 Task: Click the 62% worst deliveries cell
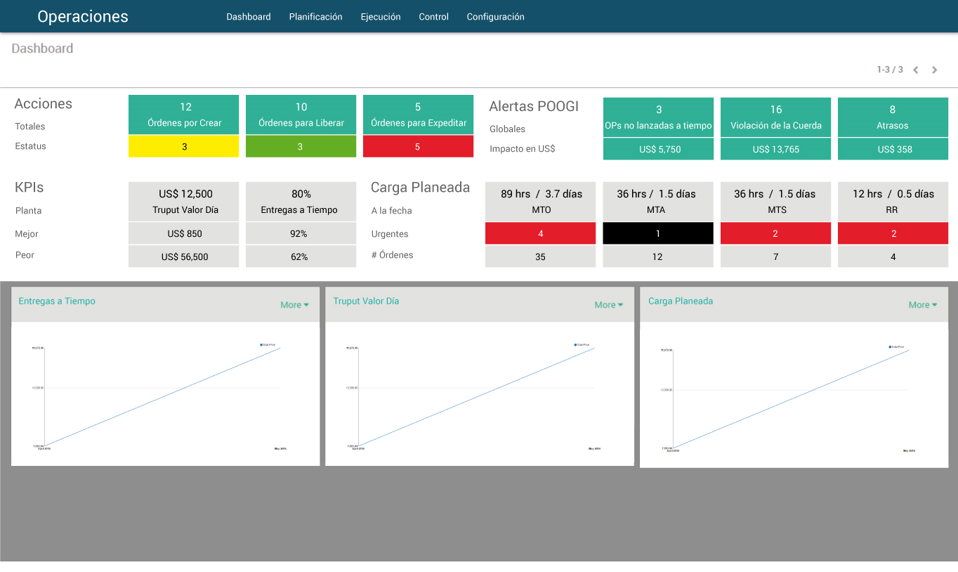coord(301,257)
